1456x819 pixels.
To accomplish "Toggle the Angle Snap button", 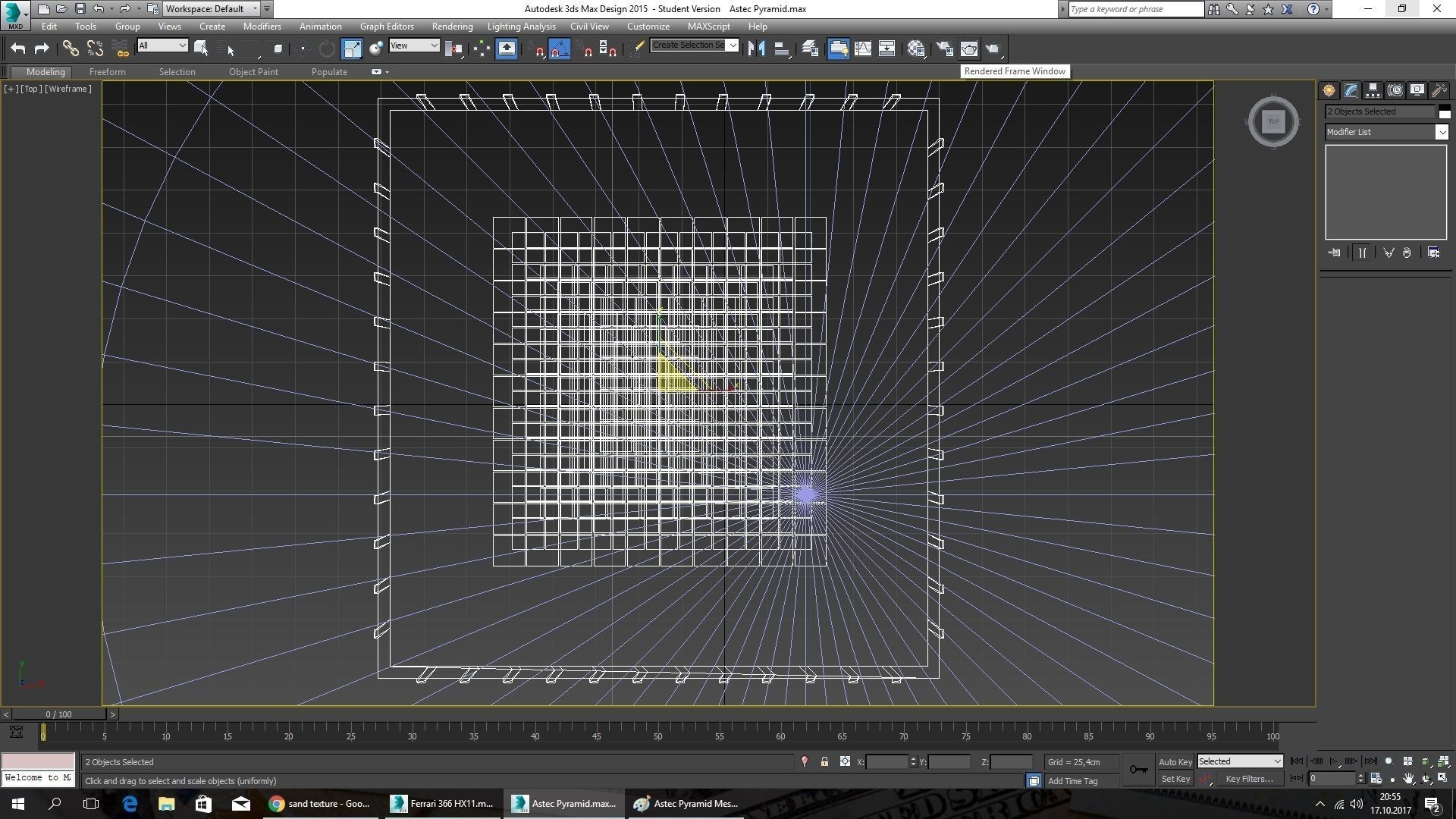I will (559, 49).
